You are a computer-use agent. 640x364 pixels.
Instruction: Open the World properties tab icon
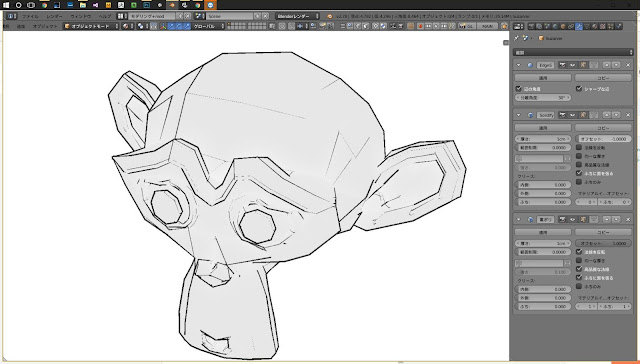point(555,26)
